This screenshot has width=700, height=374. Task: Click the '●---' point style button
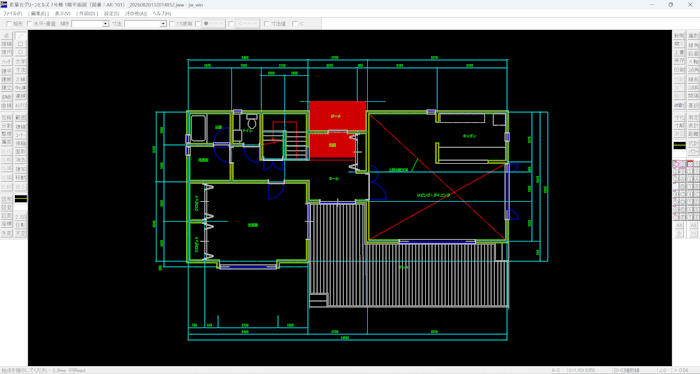[x=213, y=24]
